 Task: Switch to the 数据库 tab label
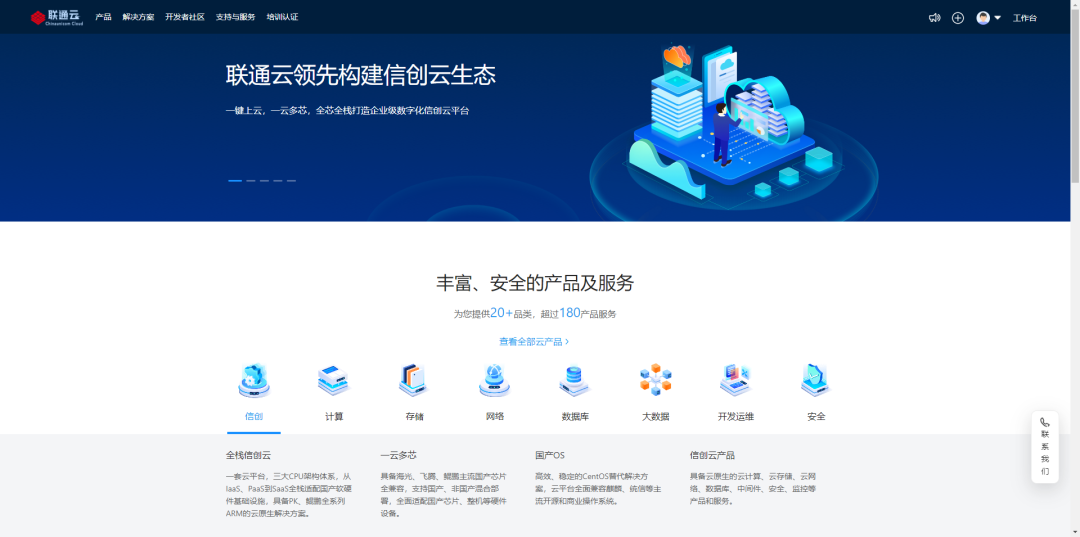[575, 417]
